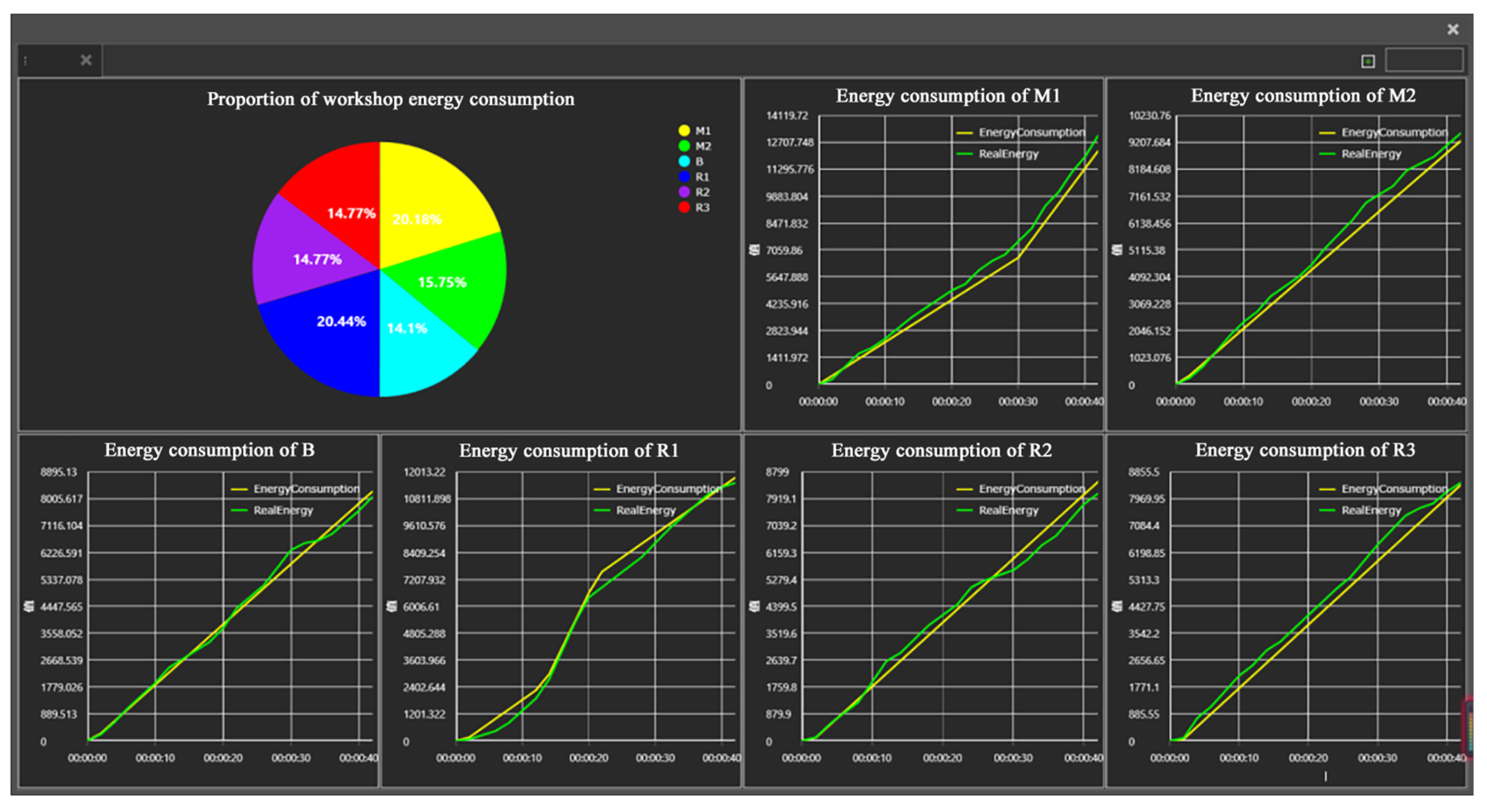Select the cyan B legend marker
Image resolution: width=1487 pixels, height=812 pixels.
(684, 162)
